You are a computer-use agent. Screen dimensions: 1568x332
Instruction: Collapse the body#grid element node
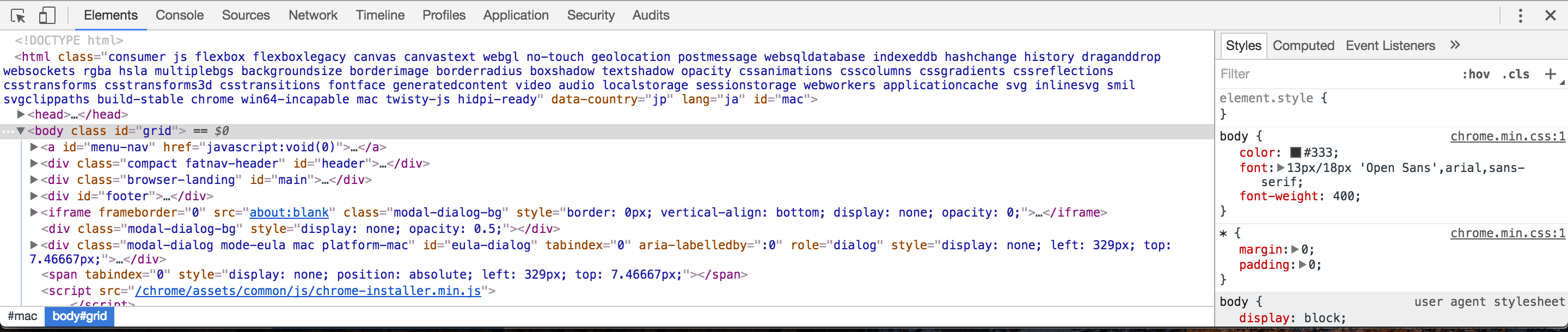[21, 131]
